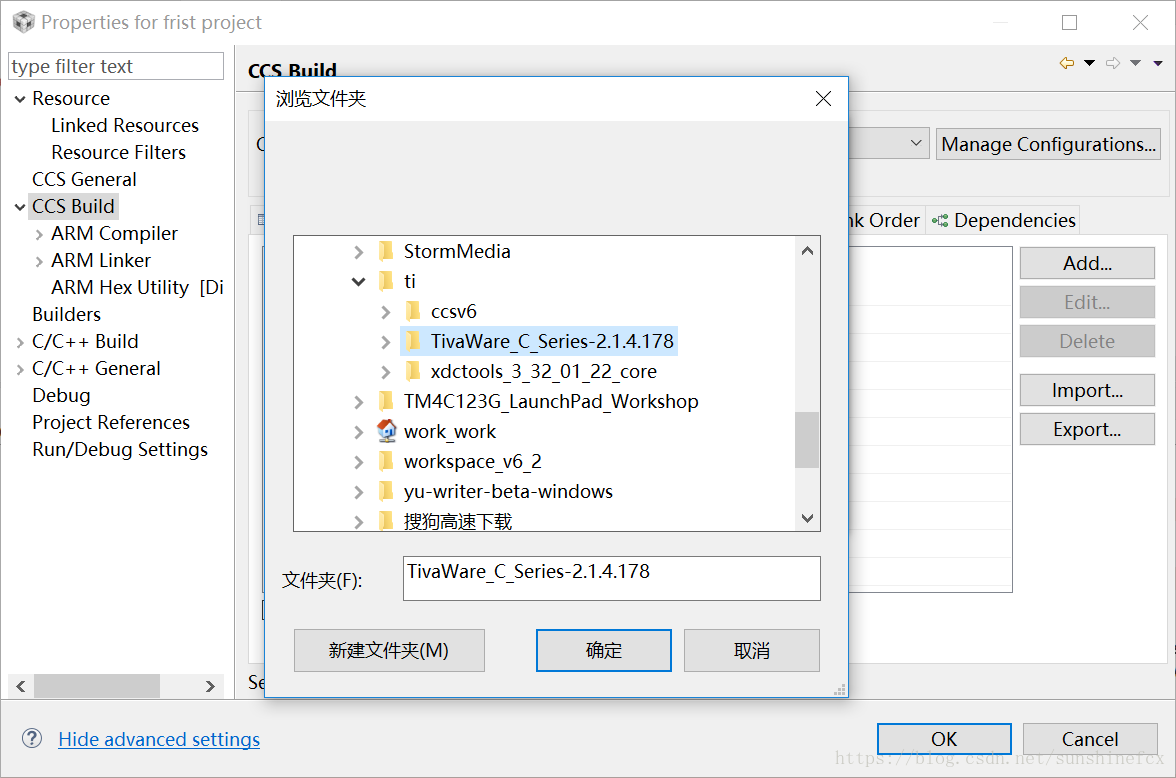Click the TivaWare_C_Series folder icon
1176x778 pixels.
pos(413,341)
